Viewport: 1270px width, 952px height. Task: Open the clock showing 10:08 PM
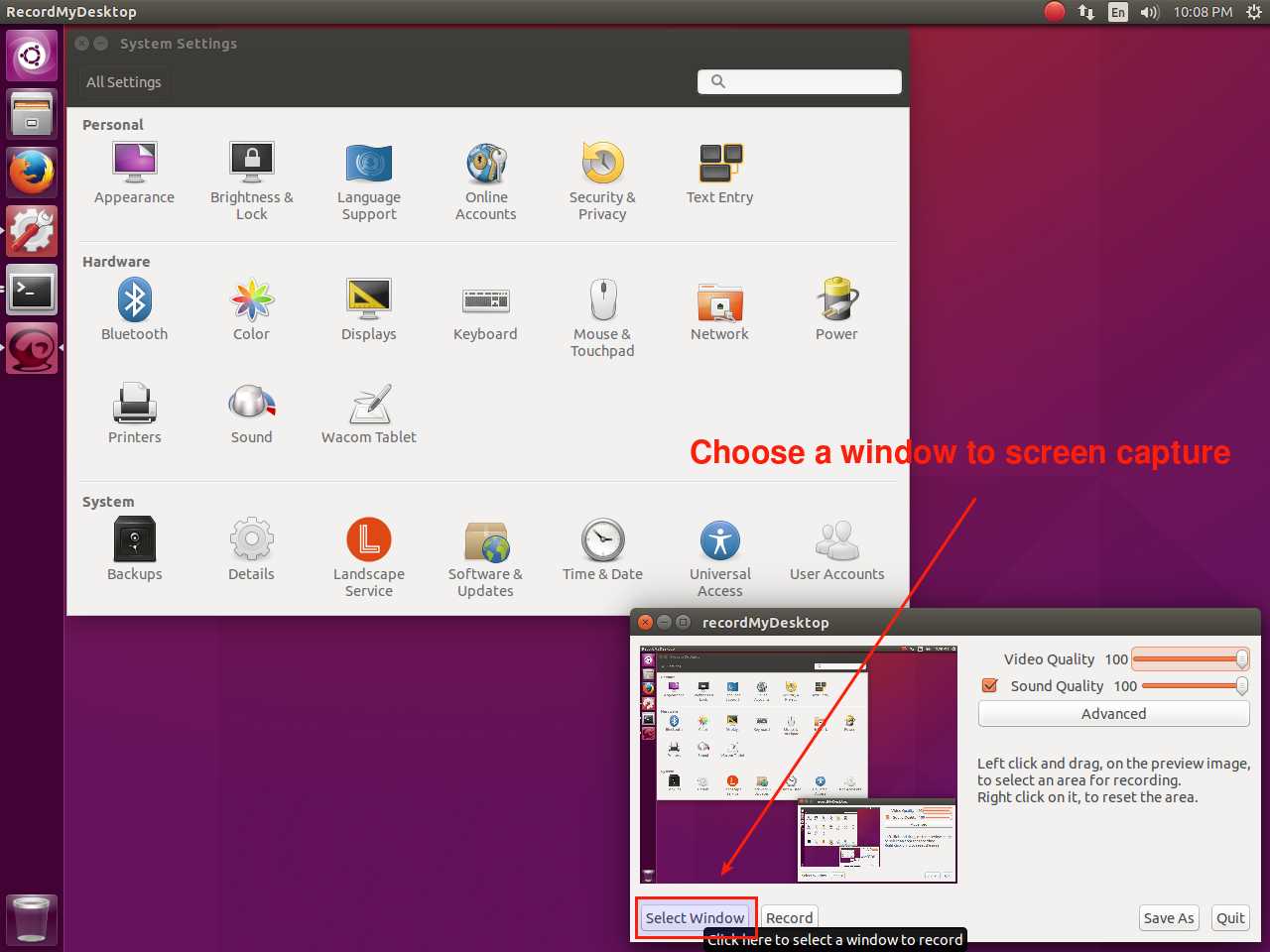[1203, 12]
